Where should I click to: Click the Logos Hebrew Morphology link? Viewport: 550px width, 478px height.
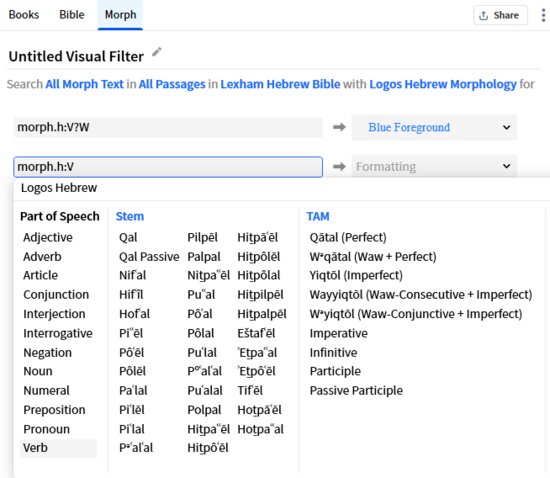click(443, 84)
